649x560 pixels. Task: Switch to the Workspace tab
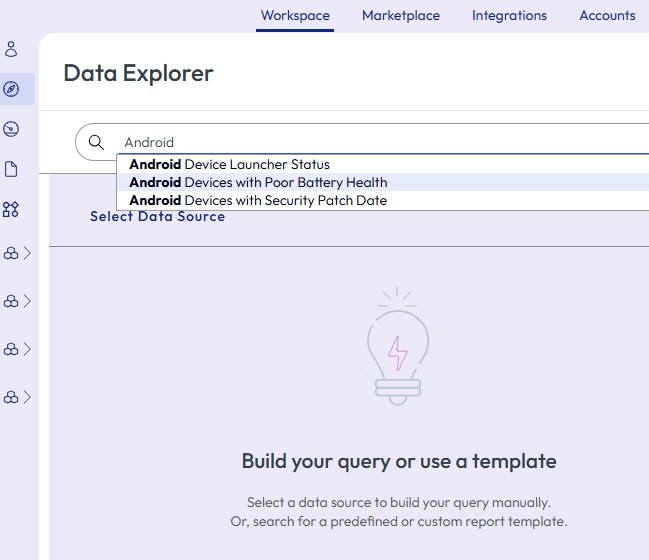[295, 16]
